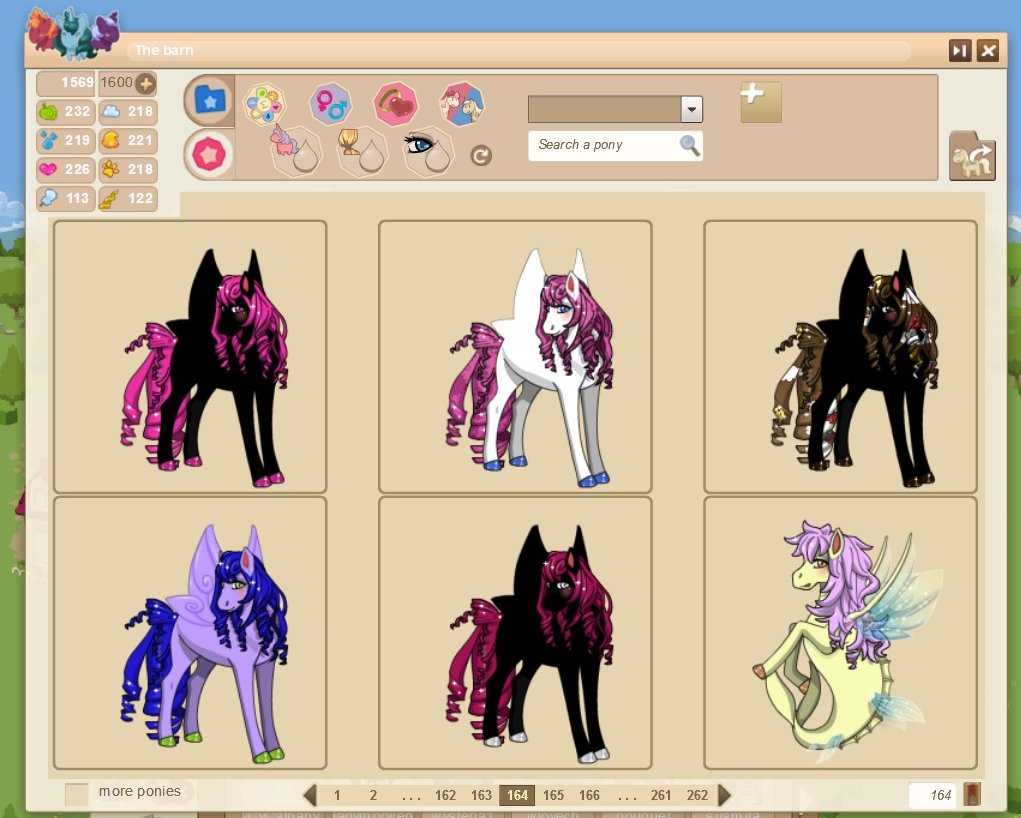This screenshot has width=1021, height=818.
Task: Select the golden stat 122
Action: [128, 199]
